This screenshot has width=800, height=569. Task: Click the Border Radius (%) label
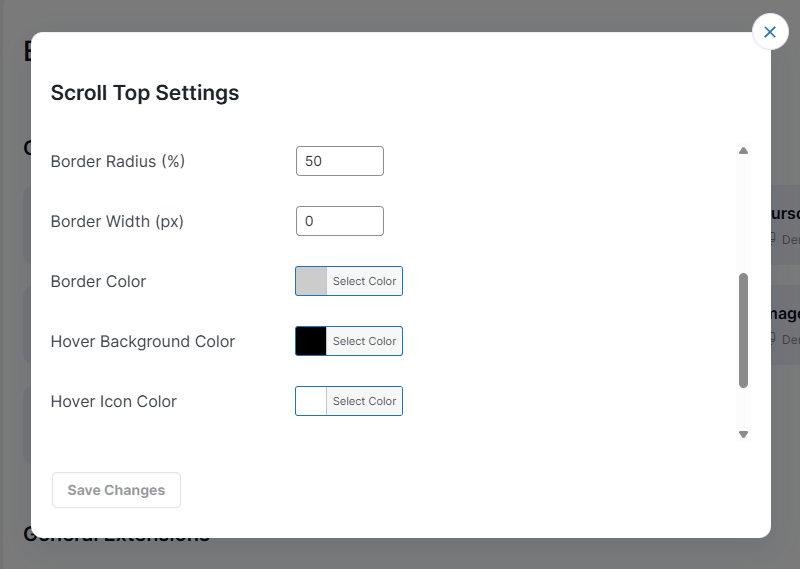[x=118, y=161]
